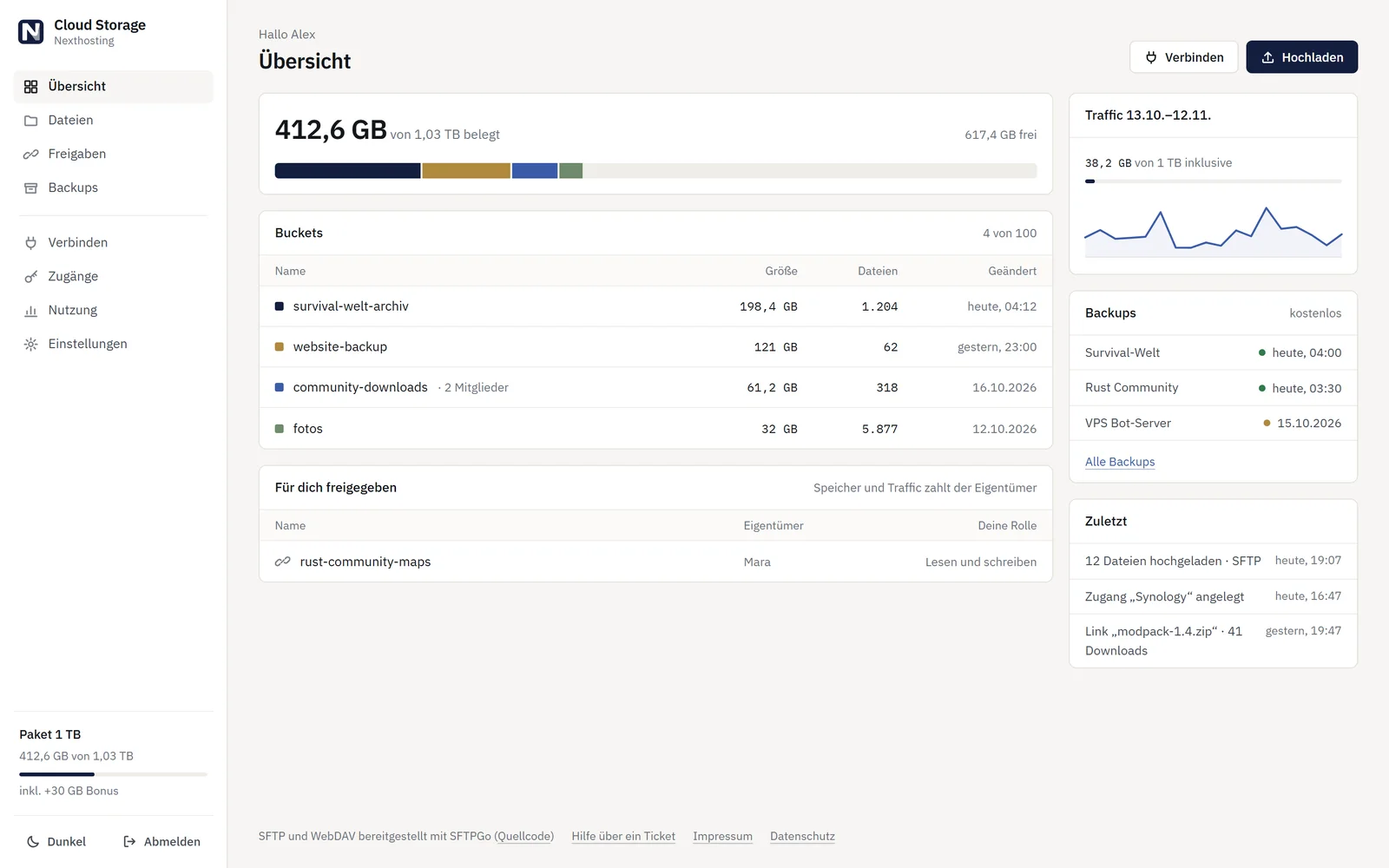Screen dimensions: 1389x868
Task: Click the Nutzung bar chart icon
Action: click(x=30, y=311)
